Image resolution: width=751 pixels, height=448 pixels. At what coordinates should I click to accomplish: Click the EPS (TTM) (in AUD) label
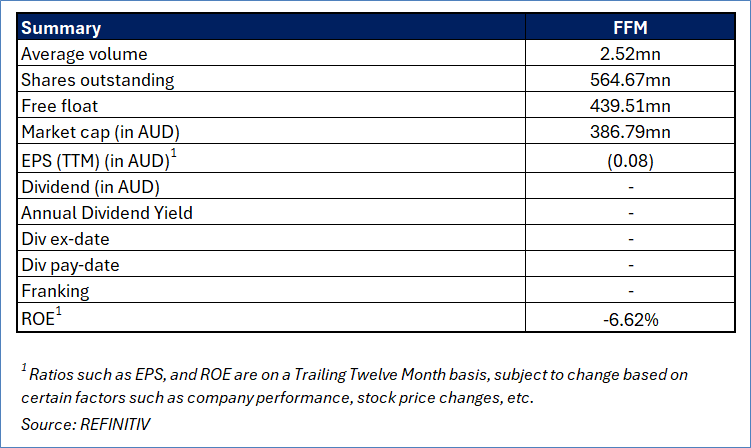point(99,160)
